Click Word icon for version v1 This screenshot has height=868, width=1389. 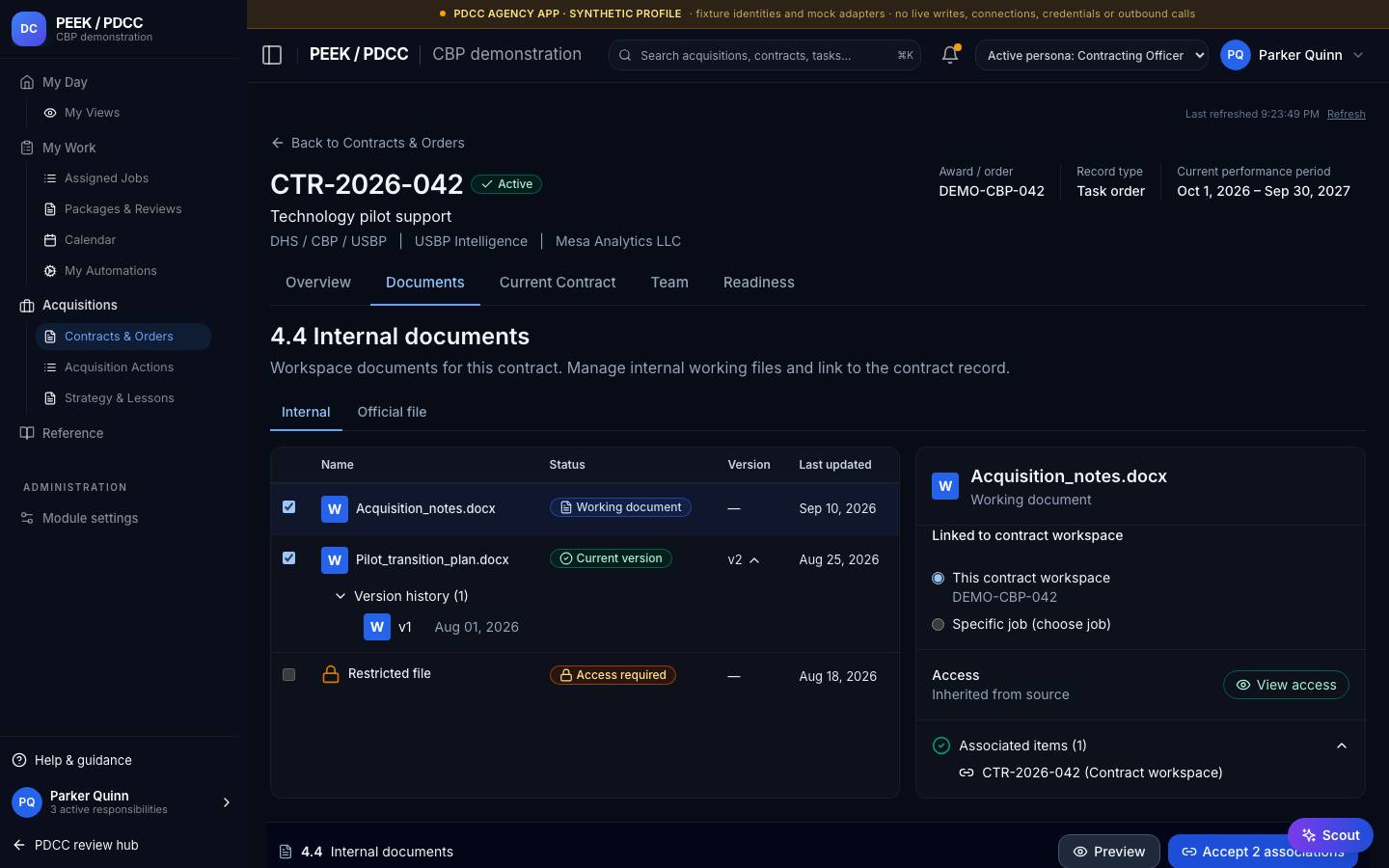click(377, 627)
